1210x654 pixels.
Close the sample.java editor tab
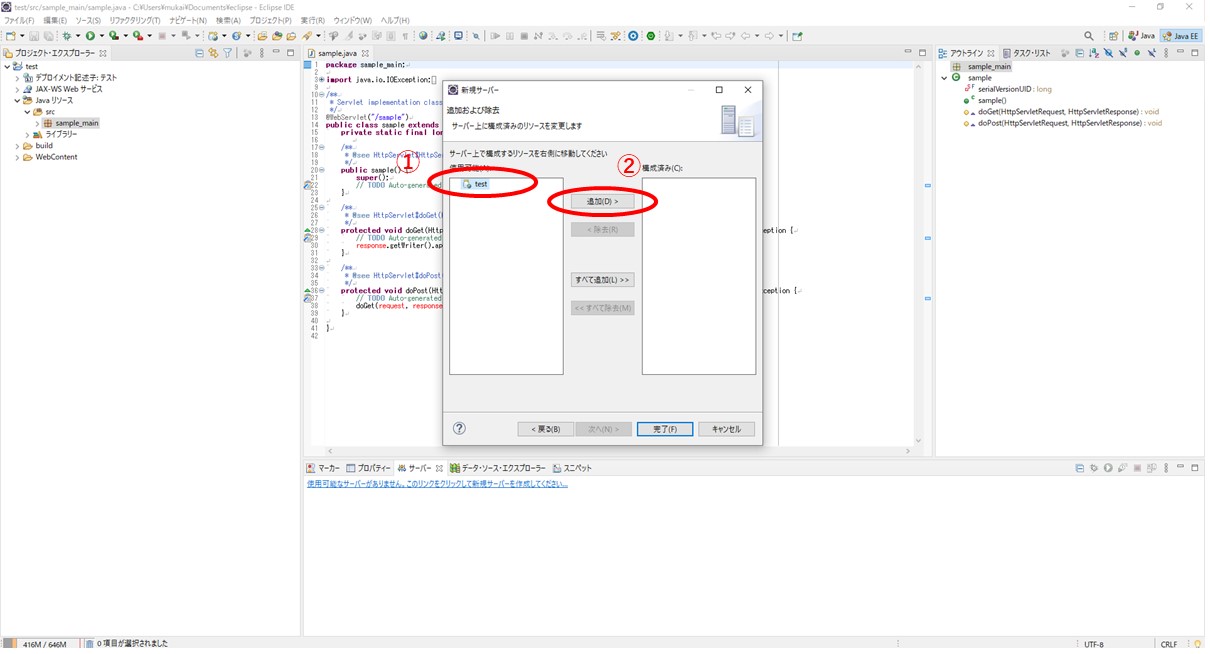(365, 53)
